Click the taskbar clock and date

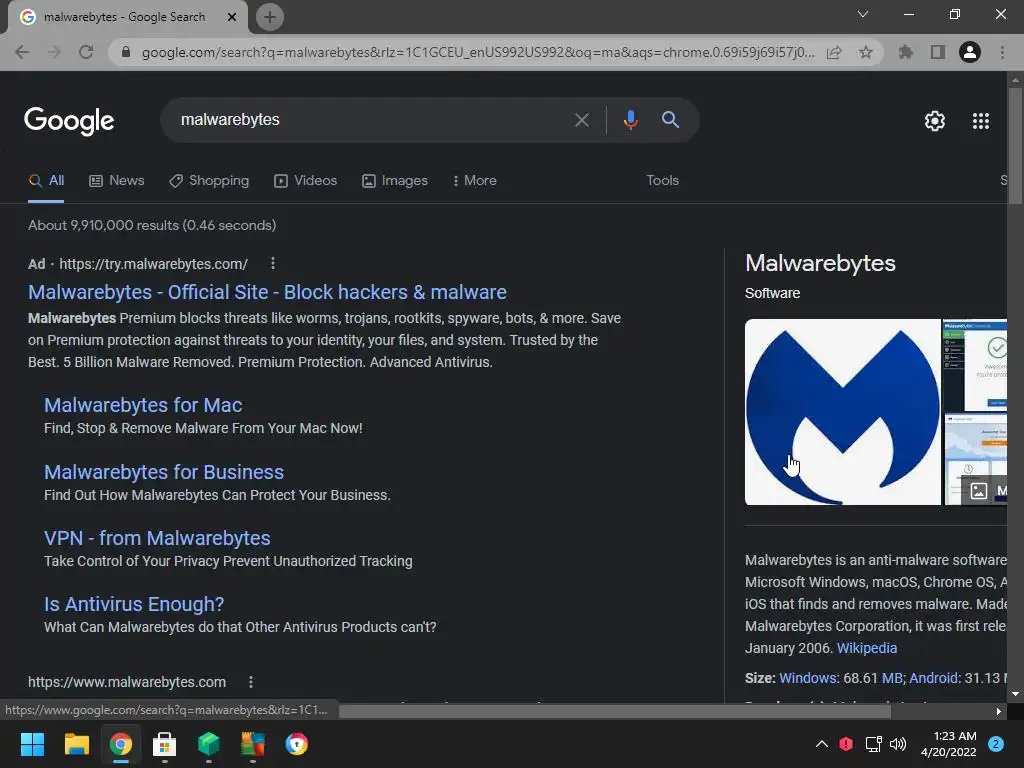[x=948, y=744]
